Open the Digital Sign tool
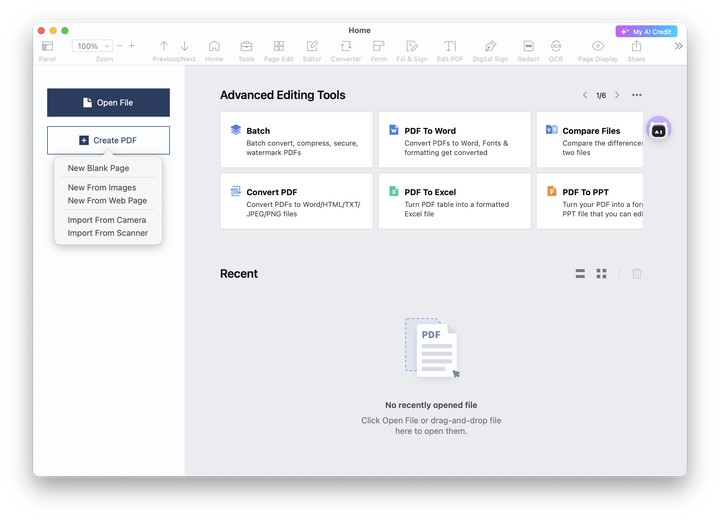Viewport: 720px width, 520px height. point(490,46)
